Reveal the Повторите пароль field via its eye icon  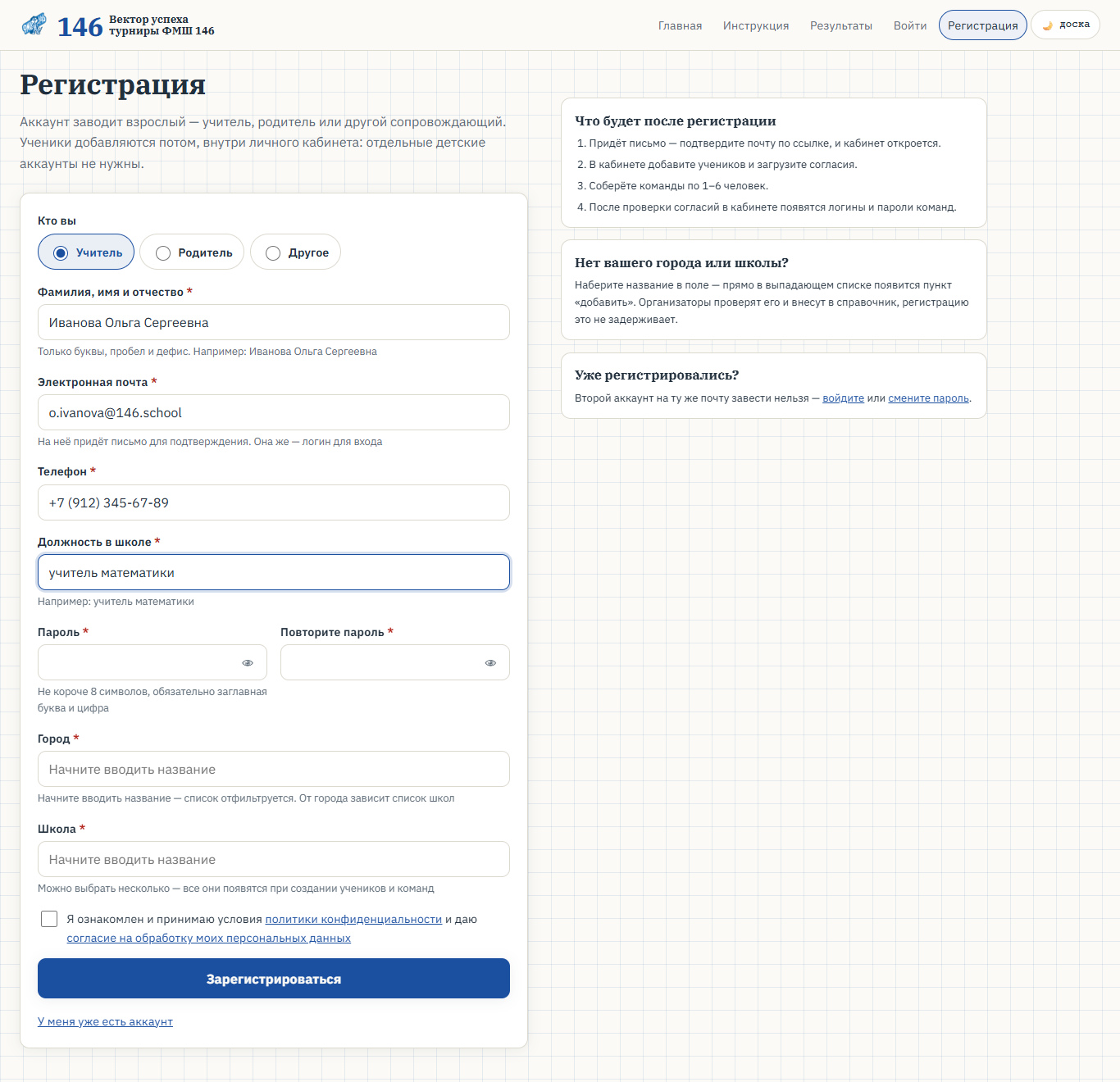(x=490, y=662)
